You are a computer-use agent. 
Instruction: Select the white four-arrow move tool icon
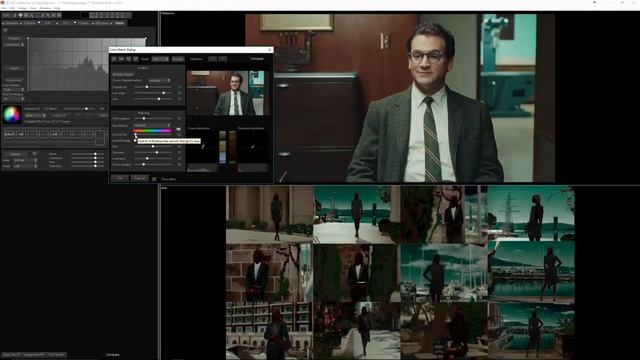click(x=20, y=15)
